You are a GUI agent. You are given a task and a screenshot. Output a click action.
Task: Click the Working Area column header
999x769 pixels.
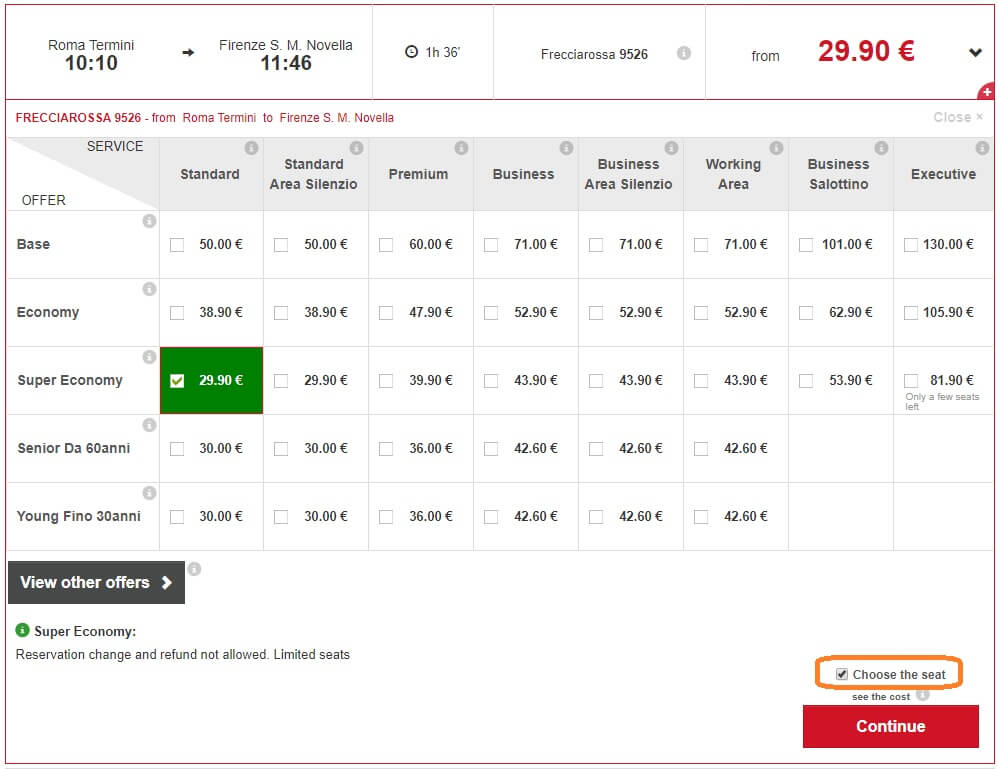click(x=733, y=174)
